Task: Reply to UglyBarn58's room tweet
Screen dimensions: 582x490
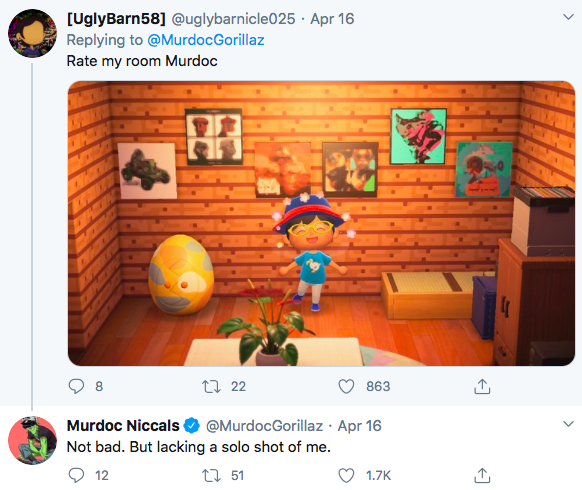Action: click(x=76, y=386)
